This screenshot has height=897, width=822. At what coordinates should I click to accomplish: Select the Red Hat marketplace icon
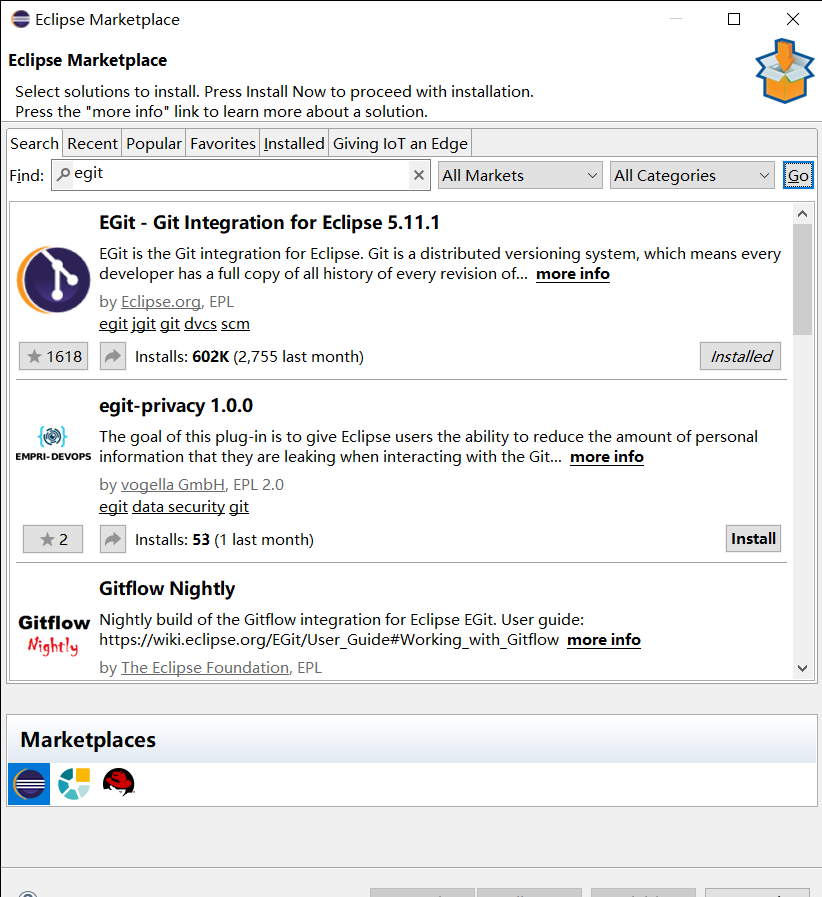[118, 782]
